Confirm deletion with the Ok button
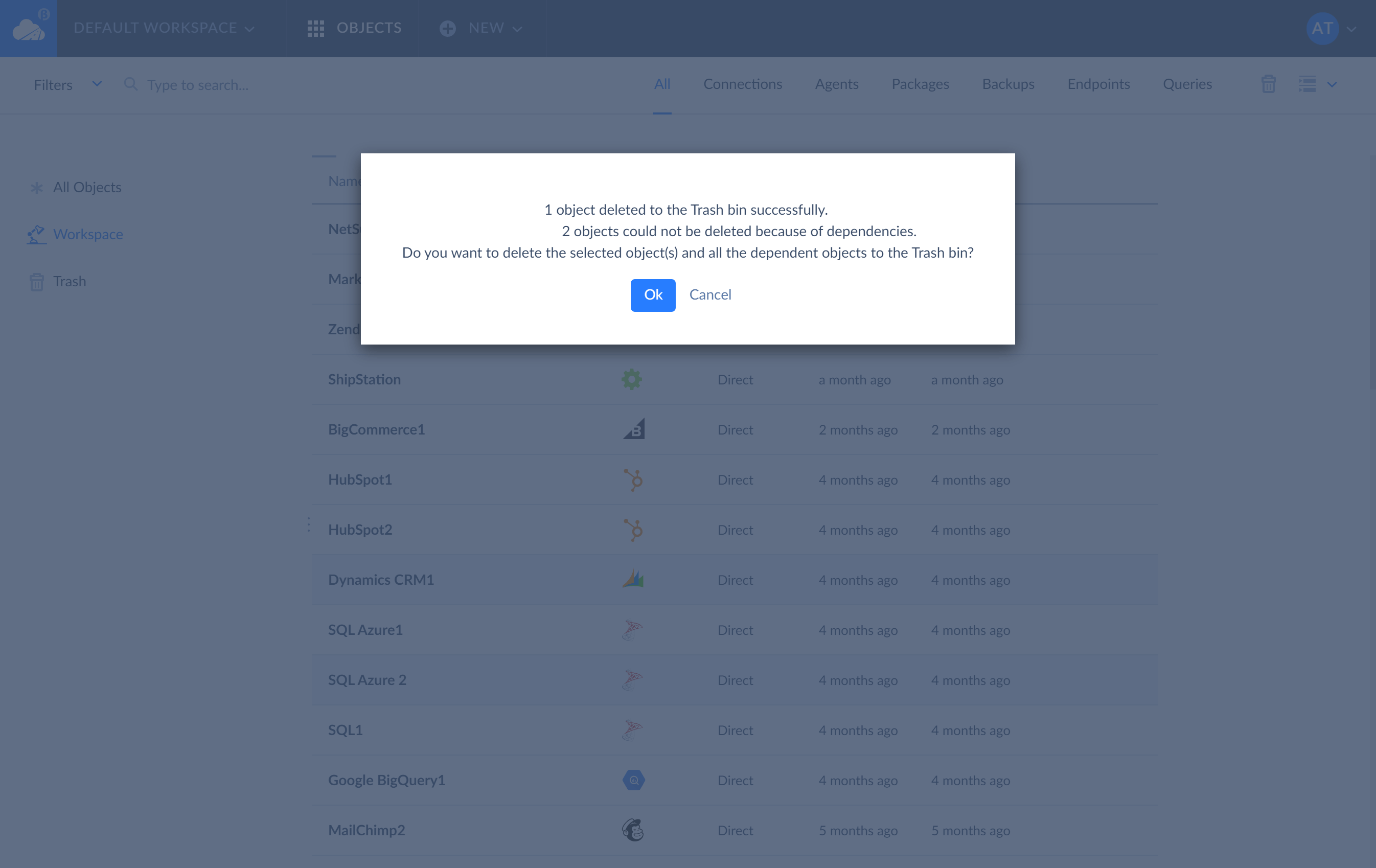1376x868 pixels. pyautogui.click(x=653, y=295)
